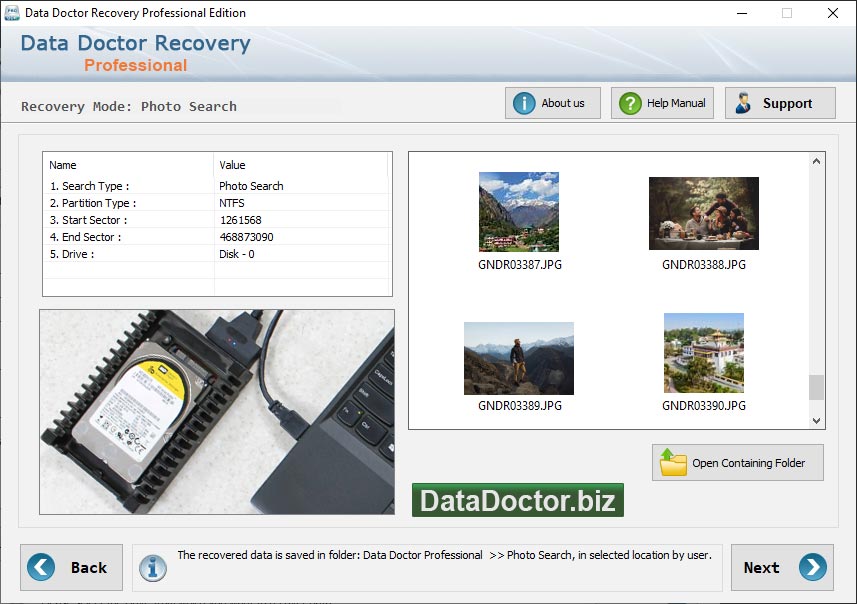Select the GNDR03388.JPG family dinner photo
Viewport: 857px width, 604px height.
[x=703, y=214]
